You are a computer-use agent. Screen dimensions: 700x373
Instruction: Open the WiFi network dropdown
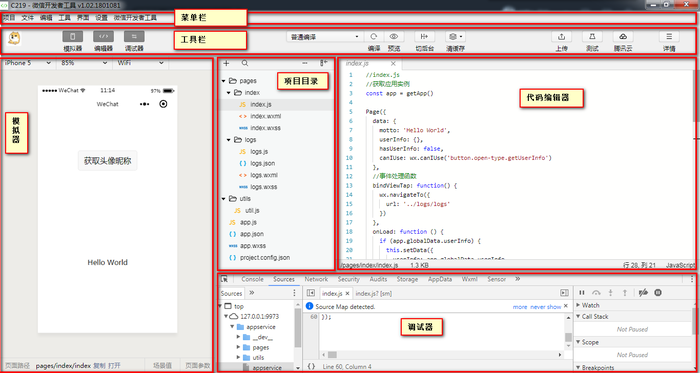click(x=141, y=63)
